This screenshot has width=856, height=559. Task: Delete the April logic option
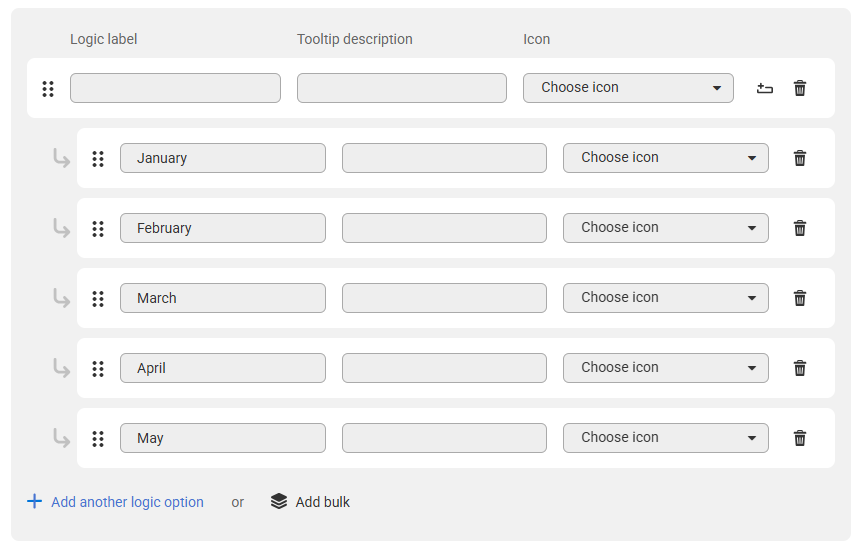tap(800, 368)
